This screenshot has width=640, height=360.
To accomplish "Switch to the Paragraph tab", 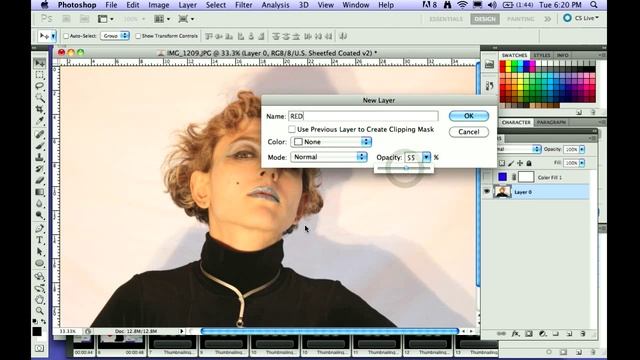I will click(x=551, y=122).
